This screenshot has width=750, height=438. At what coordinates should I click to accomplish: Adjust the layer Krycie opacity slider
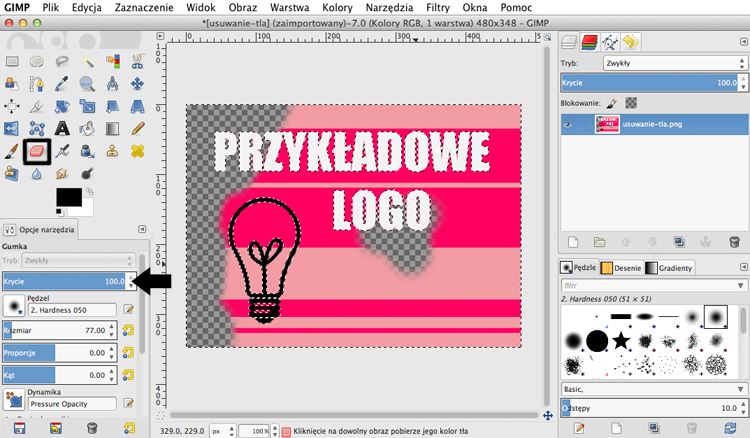pos(650,83)
